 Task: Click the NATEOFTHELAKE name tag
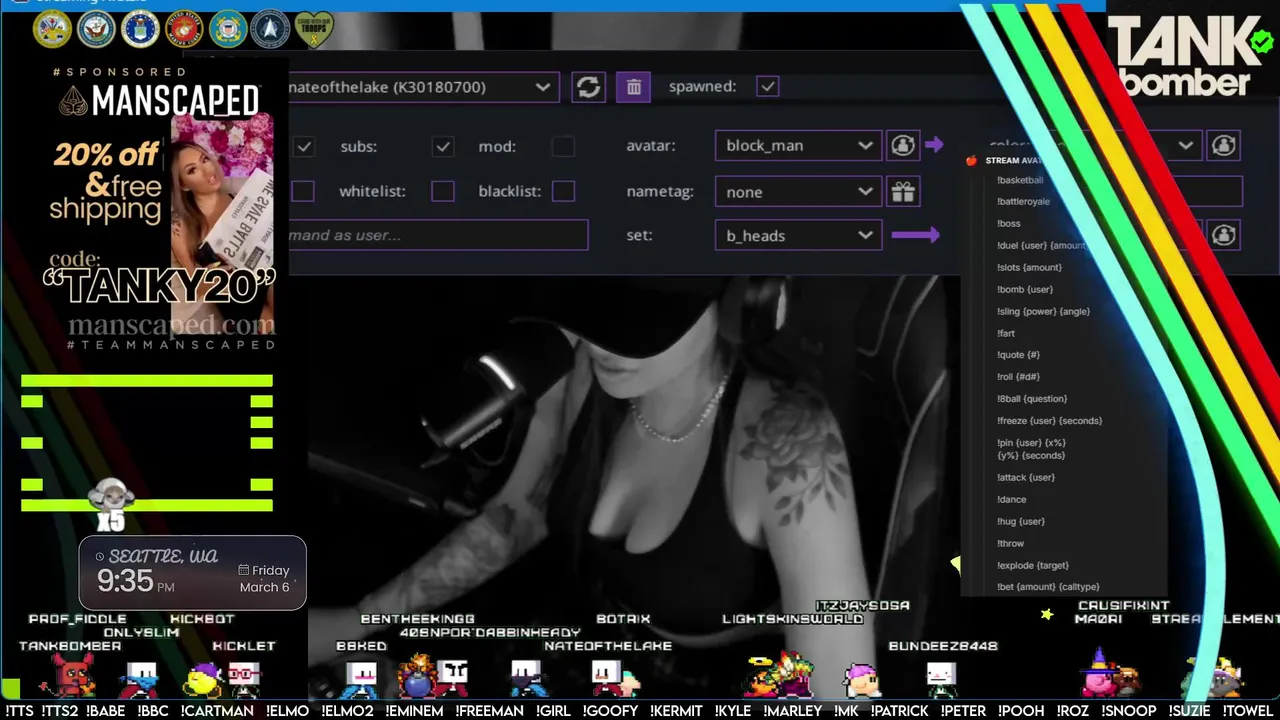click(608, 646)
